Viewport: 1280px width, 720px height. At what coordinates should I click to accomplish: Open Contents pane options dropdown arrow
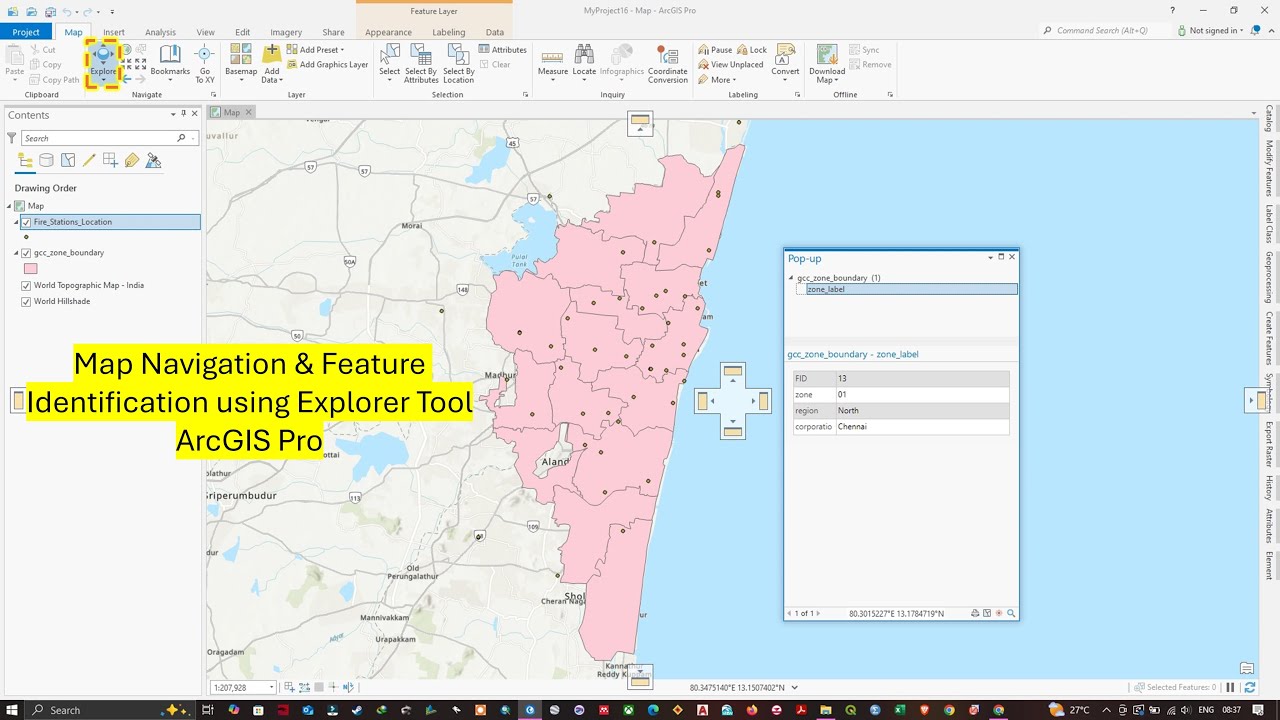(x=173, y=114)
